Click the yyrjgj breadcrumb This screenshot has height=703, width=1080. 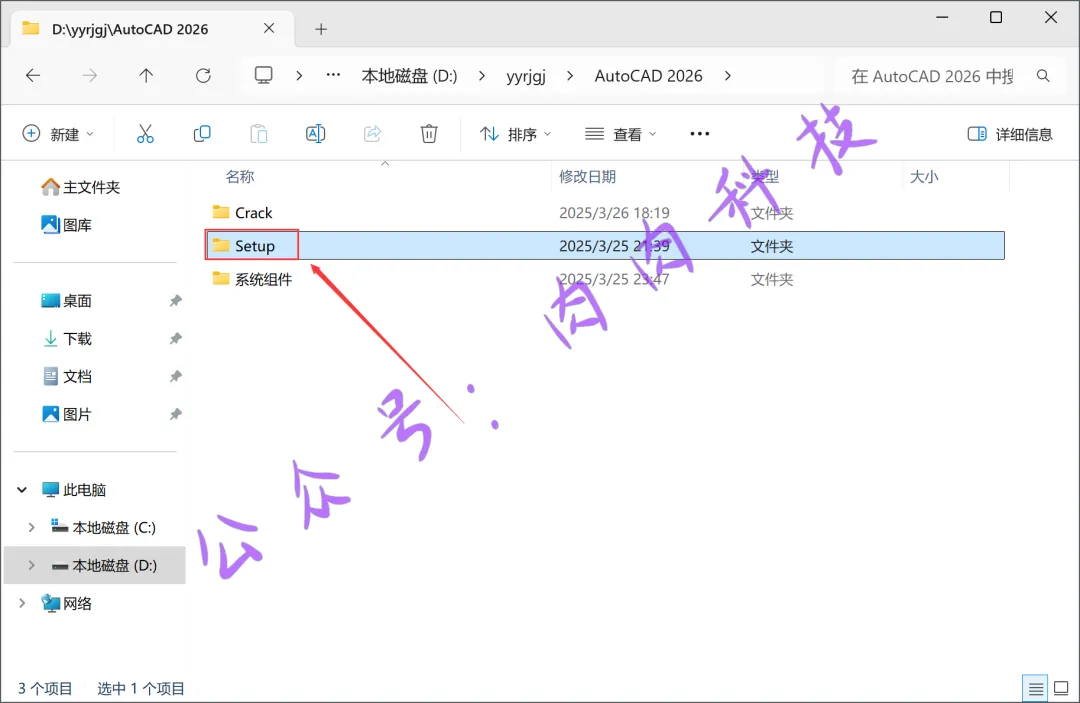coord(526,76)
